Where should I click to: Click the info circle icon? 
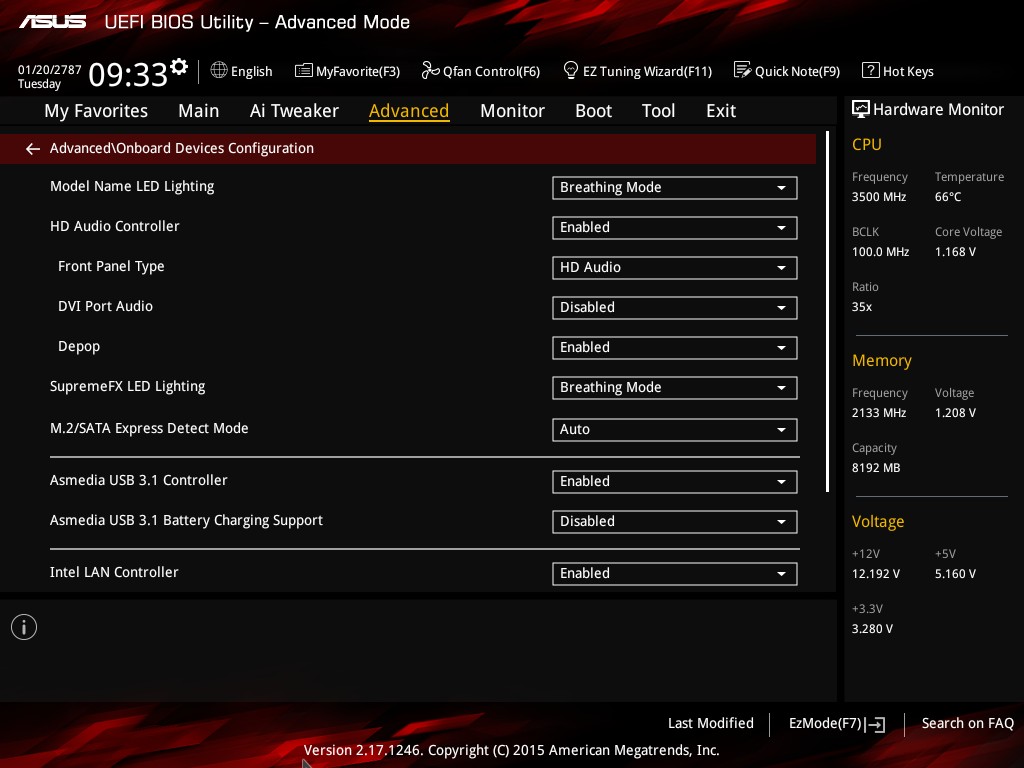pyautogui.click(x=24, y=627)
